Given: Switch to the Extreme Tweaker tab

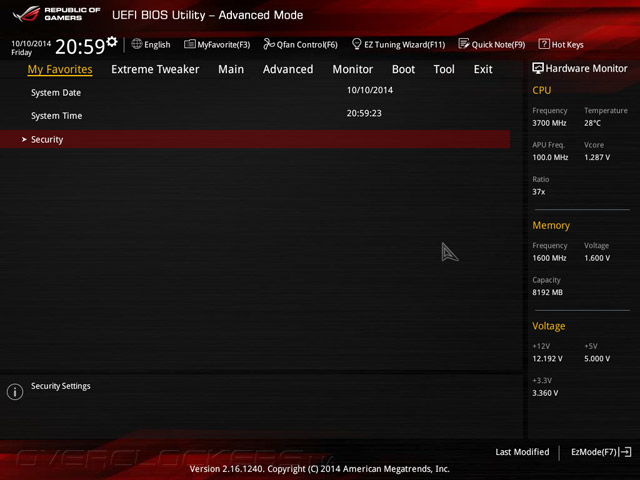Looking at the screenshot, I should 155,69.
